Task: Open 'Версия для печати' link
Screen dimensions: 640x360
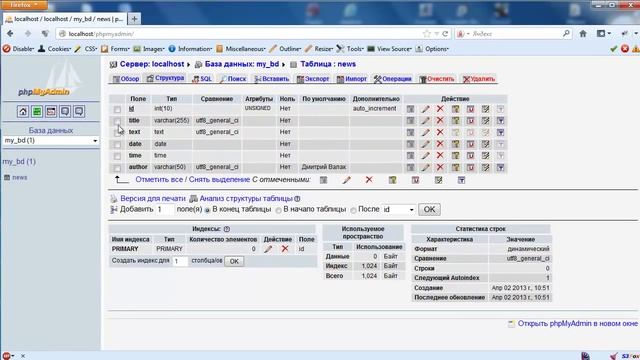Action: [x=153, y=198]
